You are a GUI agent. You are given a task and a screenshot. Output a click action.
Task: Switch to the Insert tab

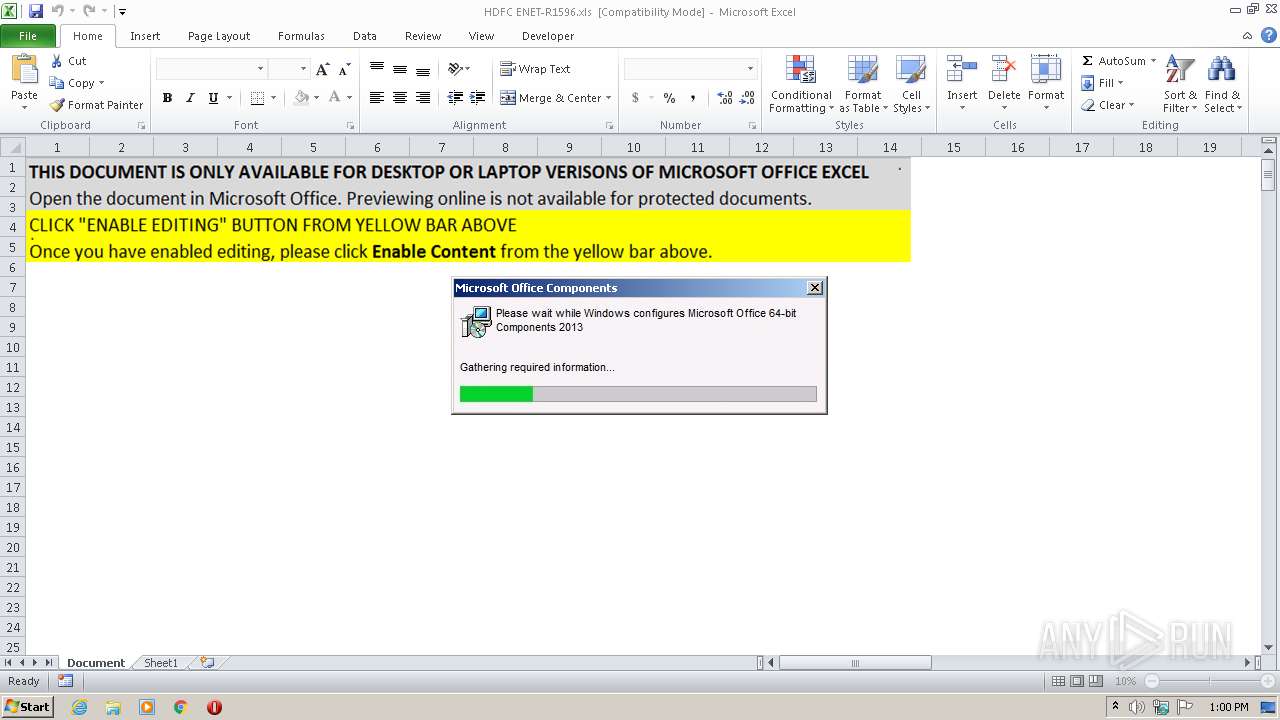pyautogui.click(x=145, y=36)
